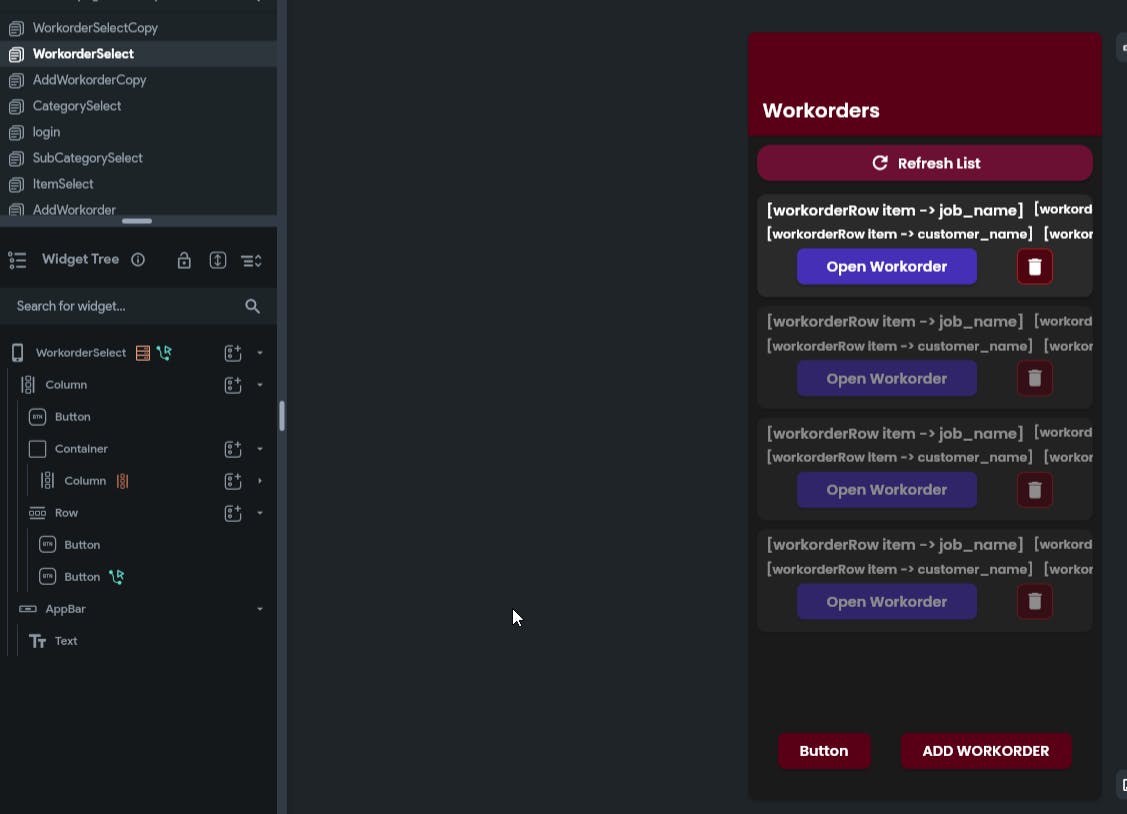This screenshot has width=1127, height=814.
Task: Select the WorkorderSelect page in list
Action: pyautogui.click(x=83, y=54)
